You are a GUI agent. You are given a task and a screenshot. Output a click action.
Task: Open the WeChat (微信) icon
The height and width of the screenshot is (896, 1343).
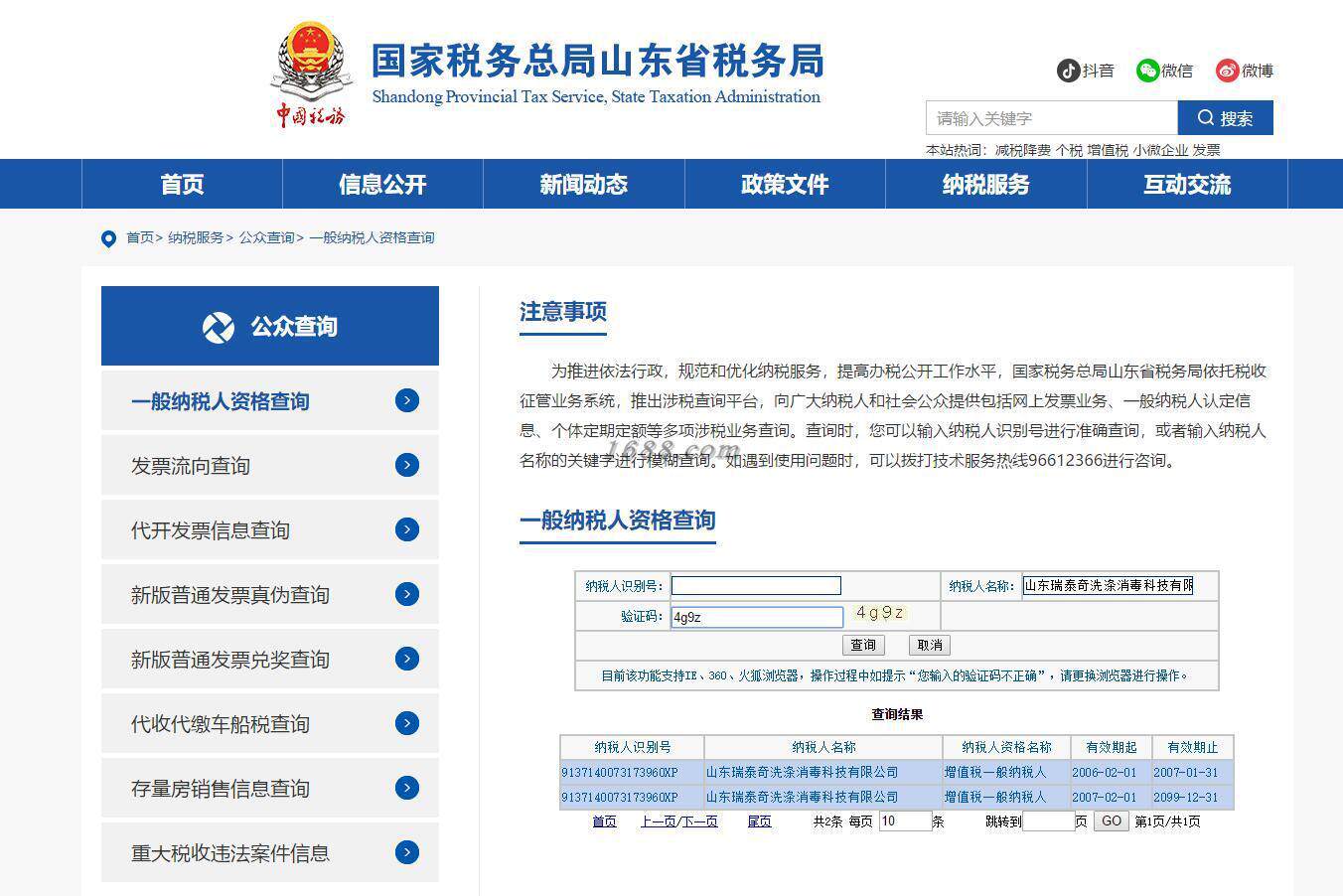tap(1148, 70)
